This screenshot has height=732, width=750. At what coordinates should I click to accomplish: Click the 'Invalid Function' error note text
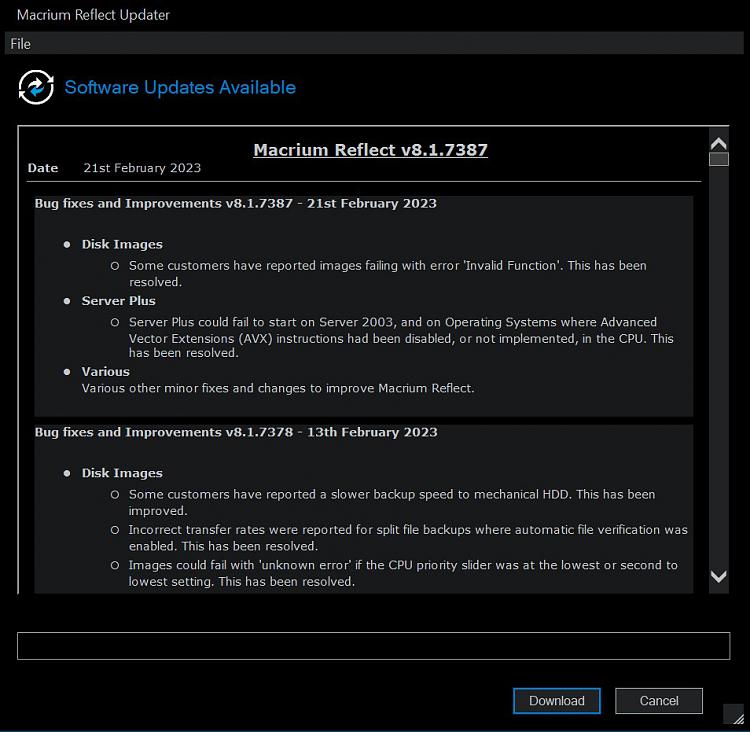tap(387, 274)
